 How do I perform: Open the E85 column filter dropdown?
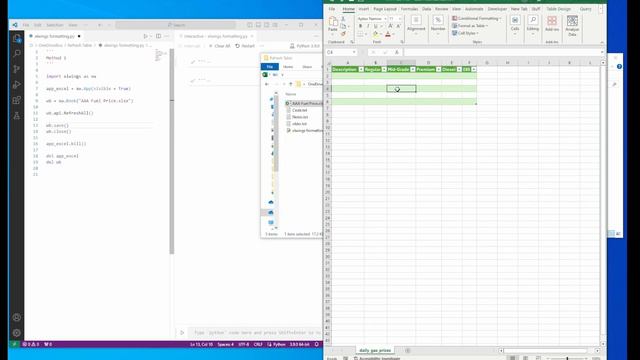473,69
